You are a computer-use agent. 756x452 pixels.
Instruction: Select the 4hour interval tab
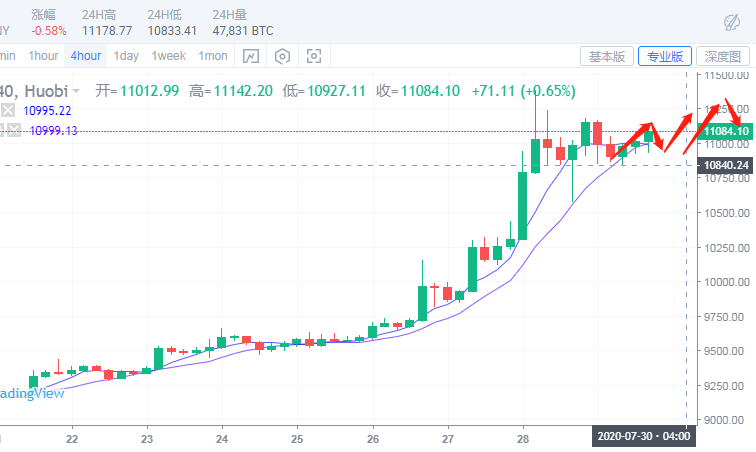click(x=85, y=56)
